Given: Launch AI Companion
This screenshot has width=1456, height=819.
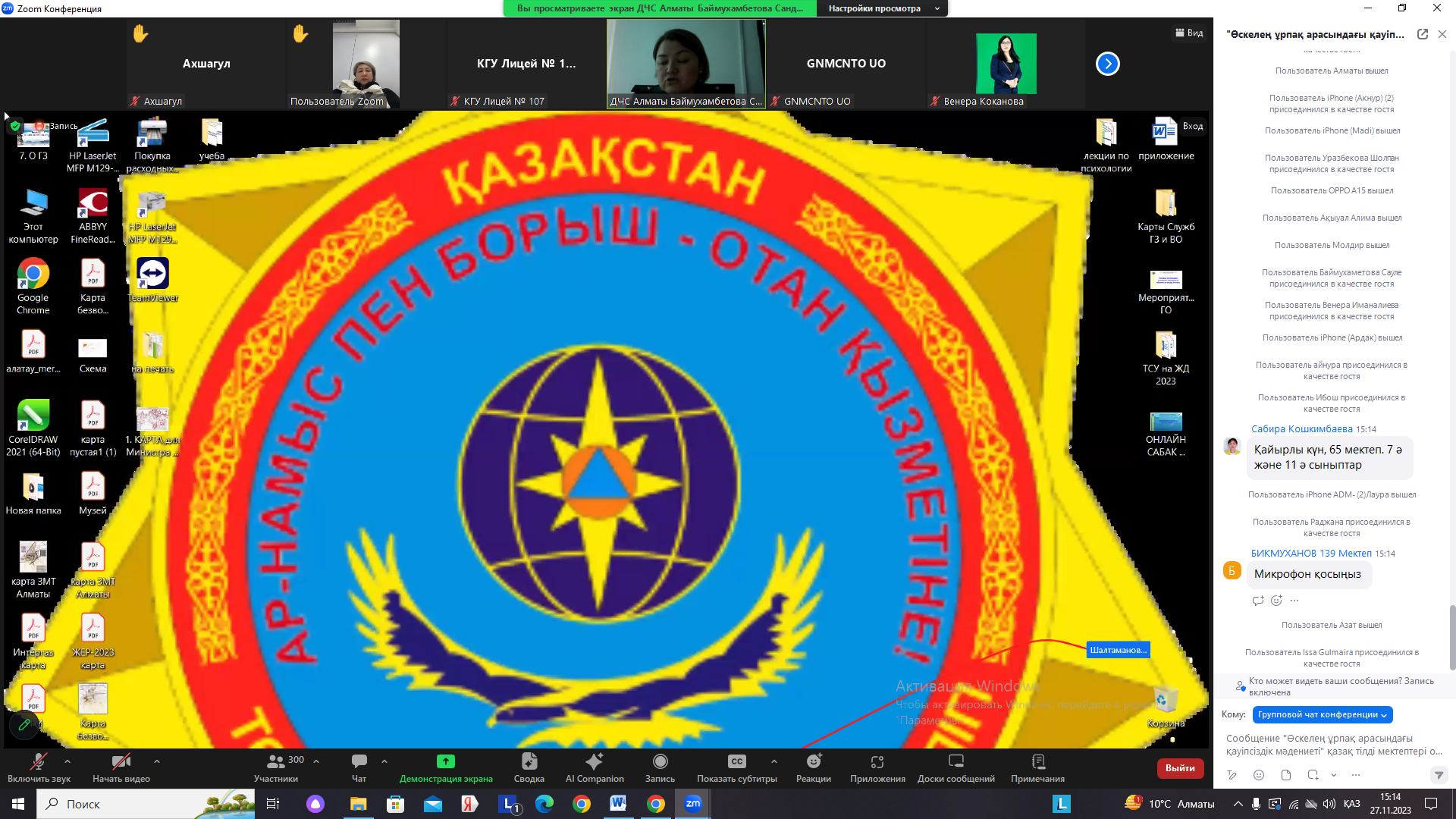Looking at the screenshot, I should (x=595, y=767).
